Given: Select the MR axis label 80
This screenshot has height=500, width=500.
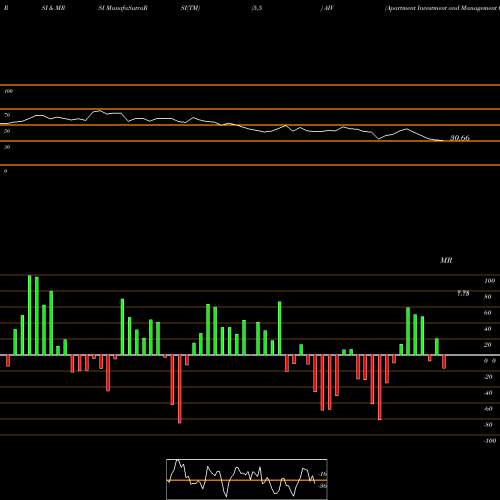Looking at the screenshot, I should click(488, 297).
